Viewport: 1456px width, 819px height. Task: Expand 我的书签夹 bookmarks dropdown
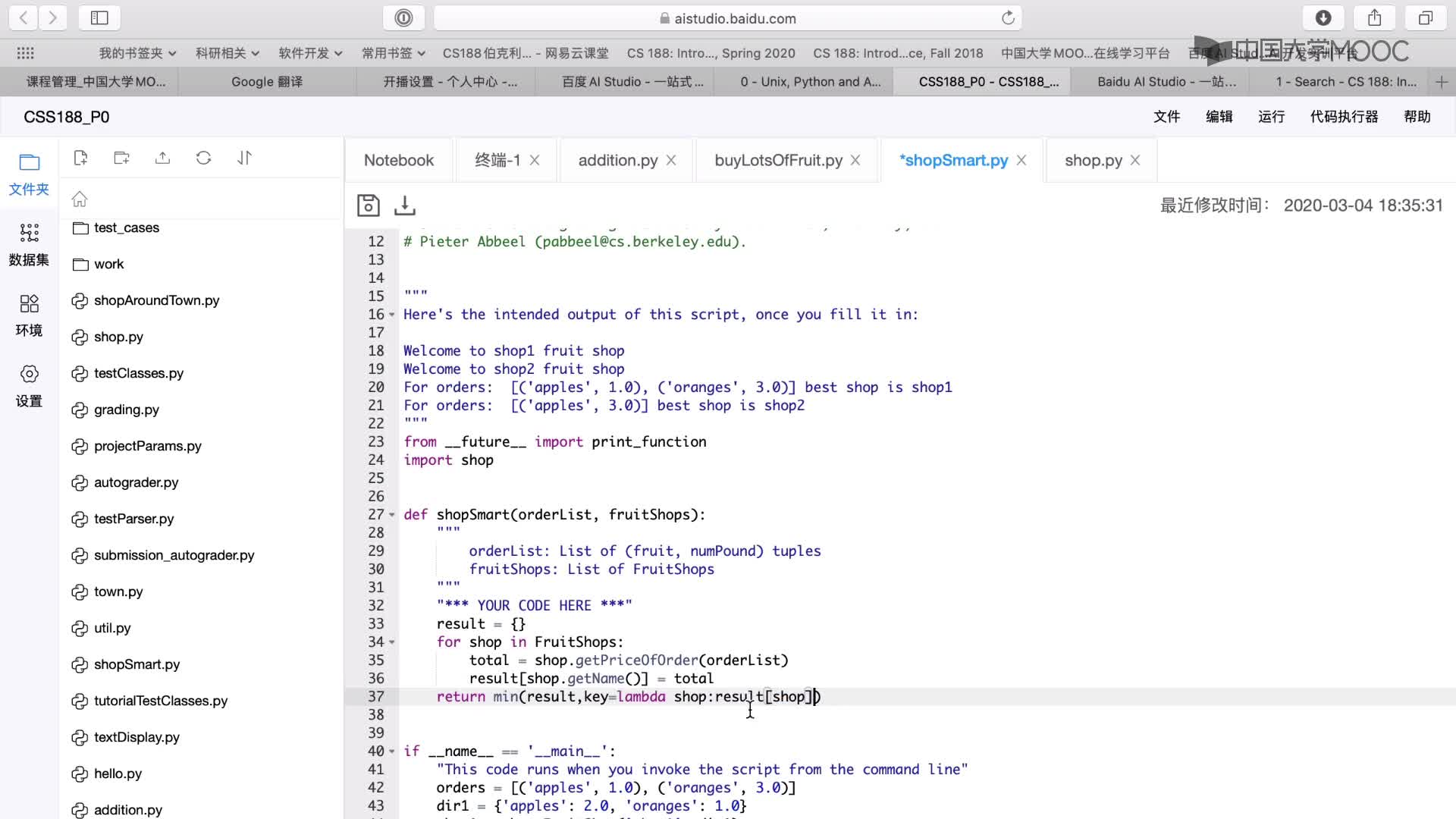click(x=137, y=53)
